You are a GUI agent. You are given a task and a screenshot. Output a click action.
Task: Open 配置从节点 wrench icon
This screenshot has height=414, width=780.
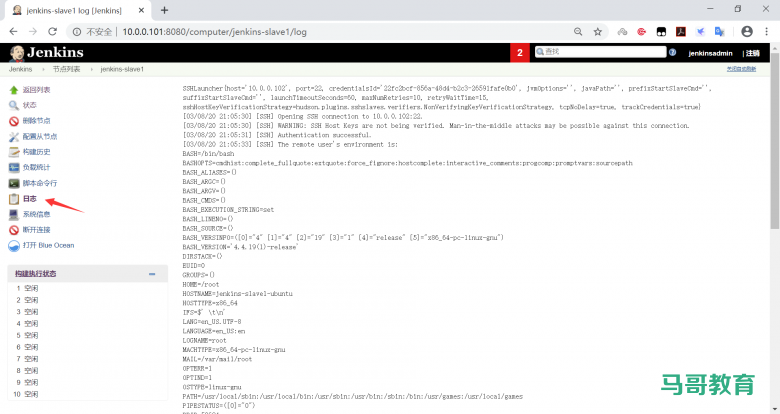tap(14, 137)
